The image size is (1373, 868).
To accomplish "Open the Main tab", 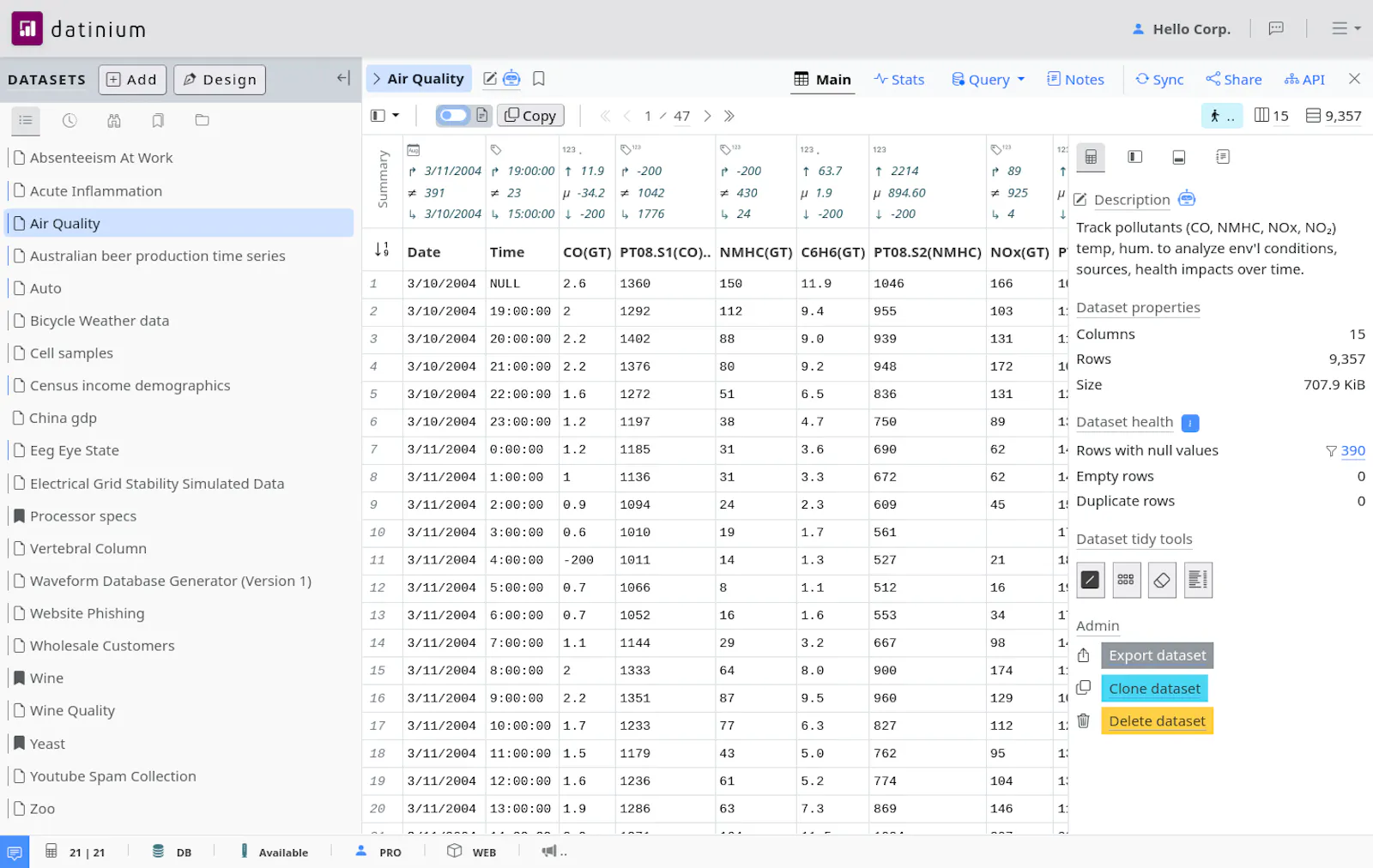I will pyautogui.click(x=823, y=79).
